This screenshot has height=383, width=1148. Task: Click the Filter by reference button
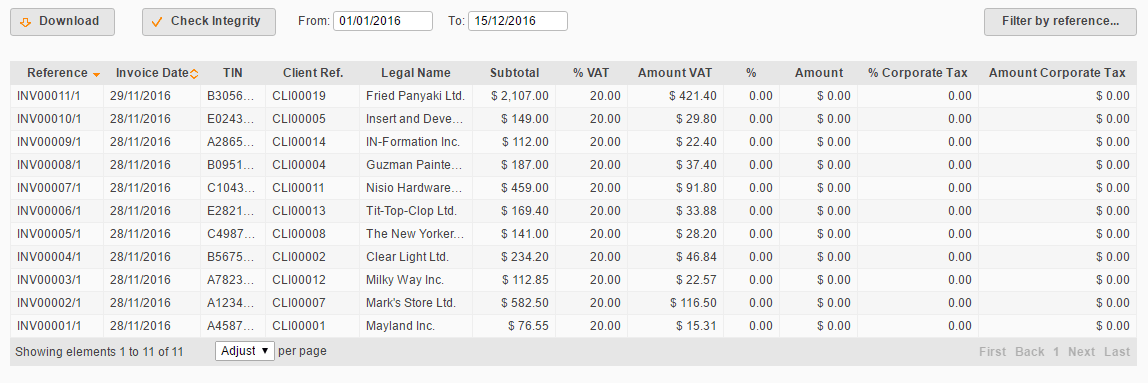pos(1060,21)
